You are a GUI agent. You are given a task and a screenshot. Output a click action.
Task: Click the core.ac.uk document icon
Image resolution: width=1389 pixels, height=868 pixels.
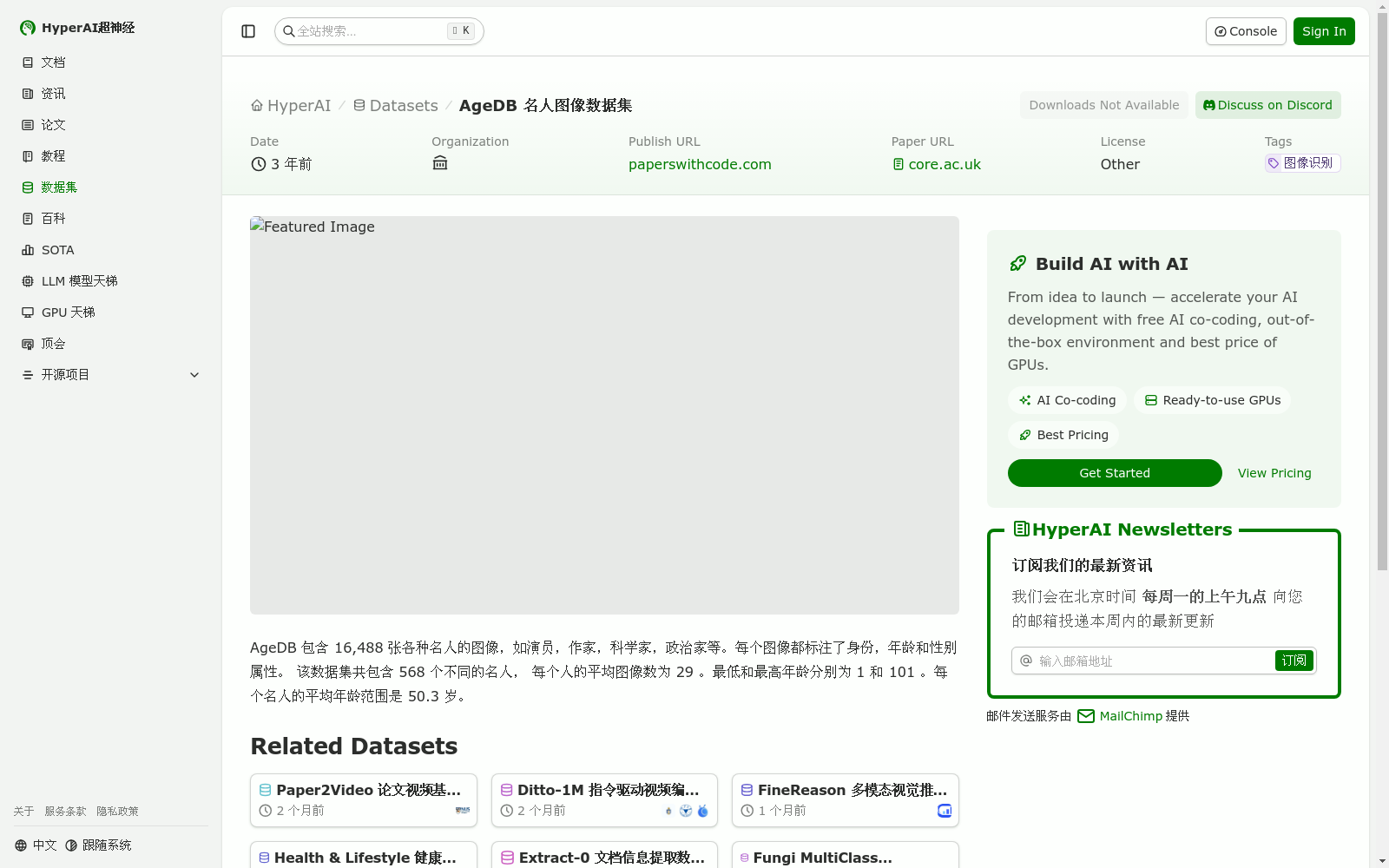899,164
